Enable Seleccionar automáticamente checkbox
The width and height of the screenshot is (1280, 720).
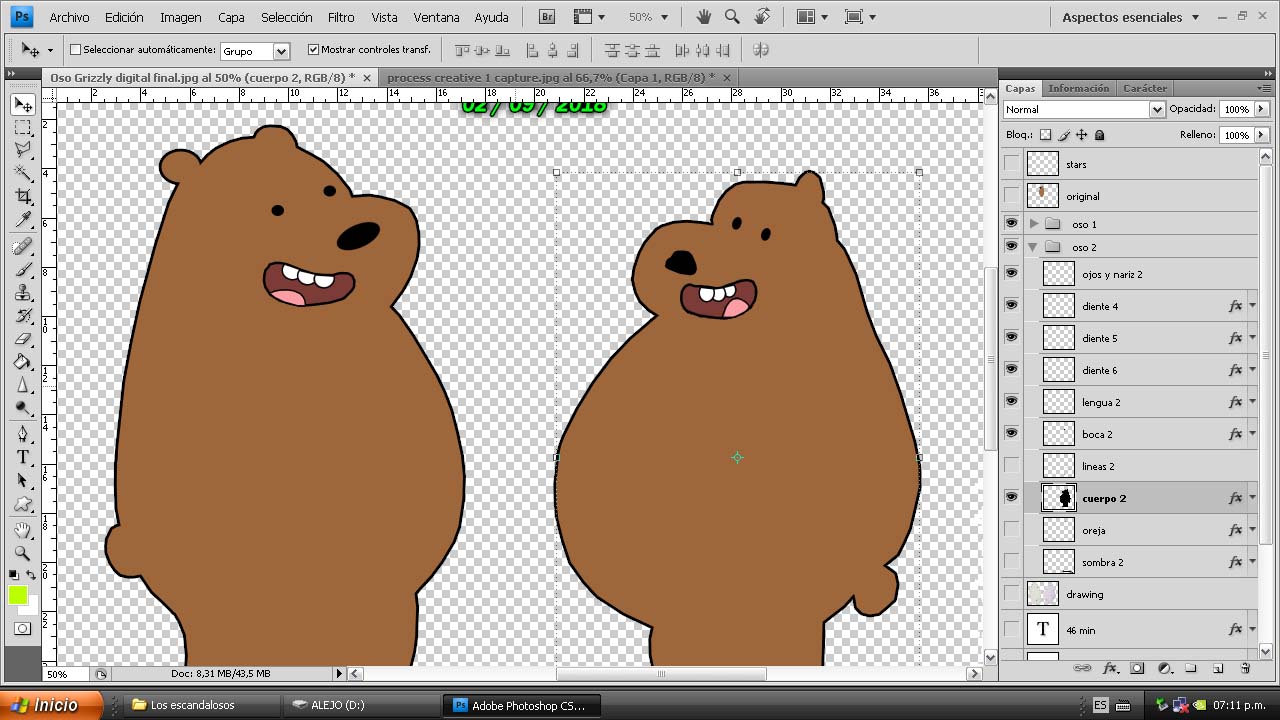point(76,49)
